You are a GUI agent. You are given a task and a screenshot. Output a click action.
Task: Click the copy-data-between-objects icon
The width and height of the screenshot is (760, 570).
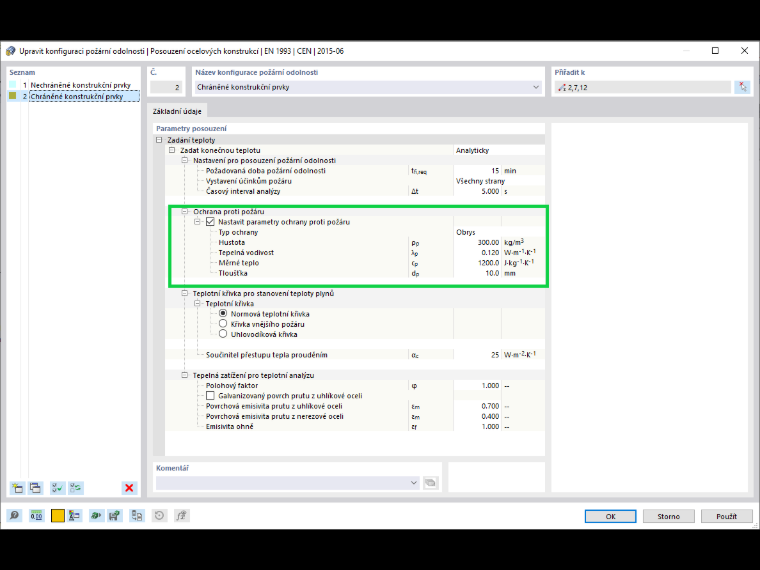137,516
